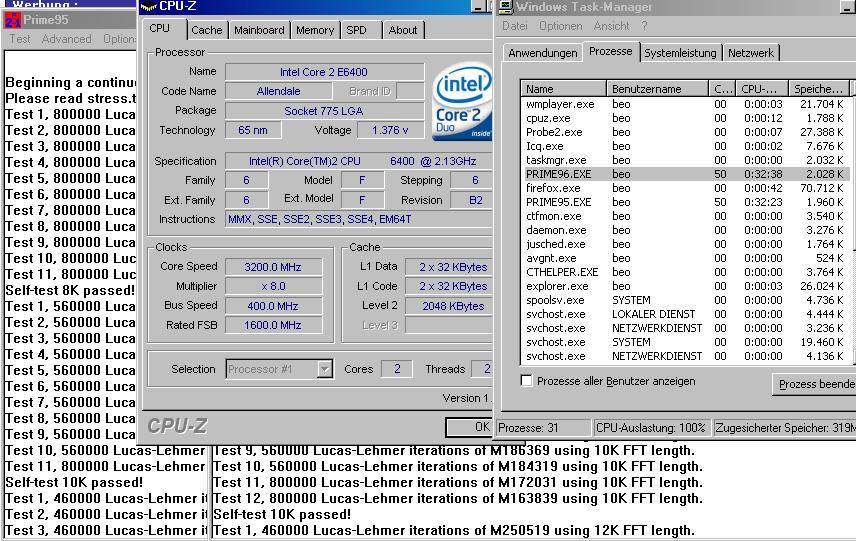Select the spoolsv.exe process row
This screenshot has width=856, height=541.
point(685,300)
